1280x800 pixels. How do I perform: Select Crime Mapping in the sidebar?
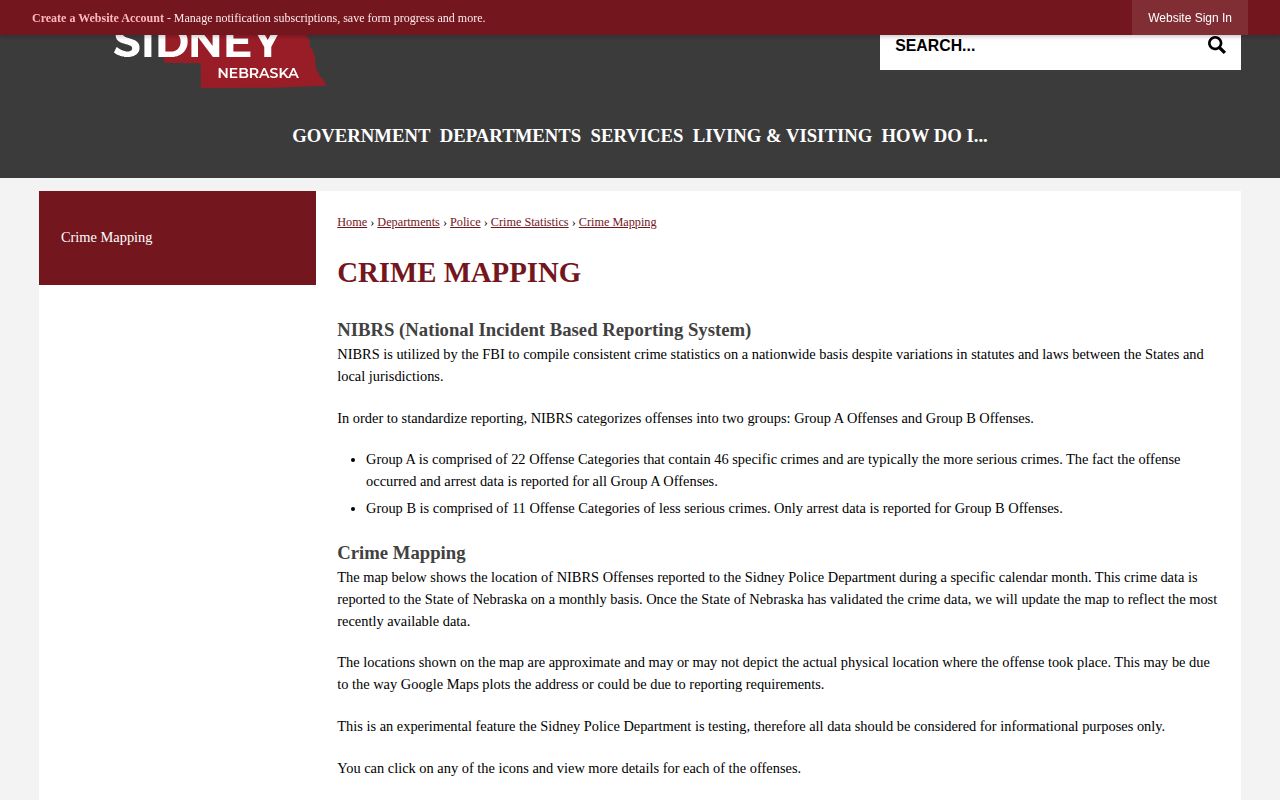(x=177, y=238)
